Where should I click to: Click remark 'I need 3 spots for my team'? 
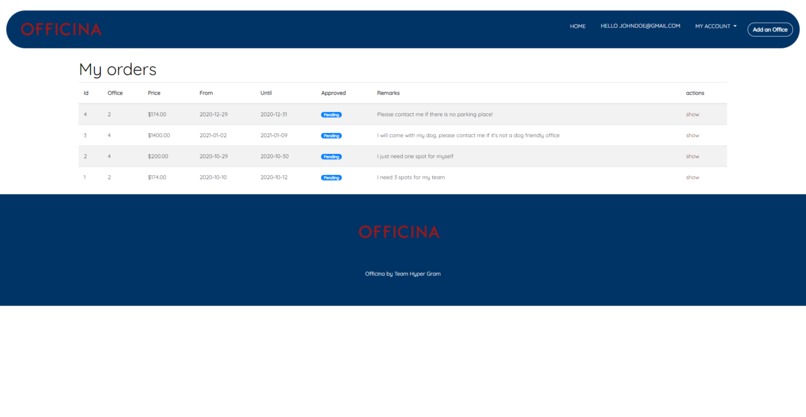click(x=411, y=177)
